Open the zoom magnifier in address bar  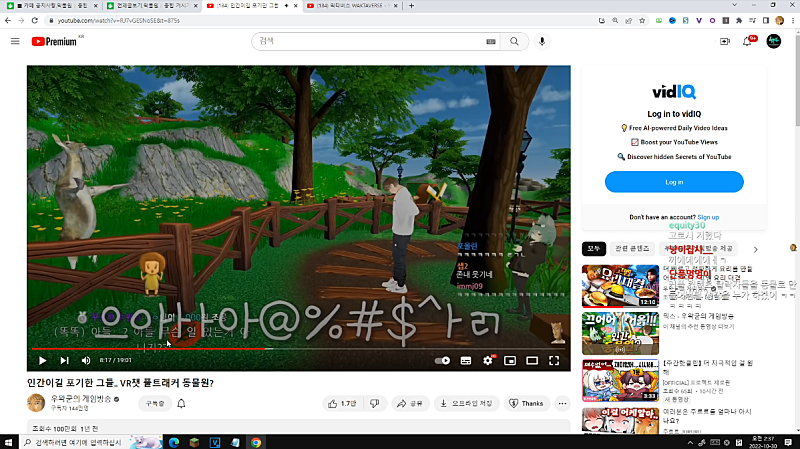pyautogui.click(x=615, y=20)
